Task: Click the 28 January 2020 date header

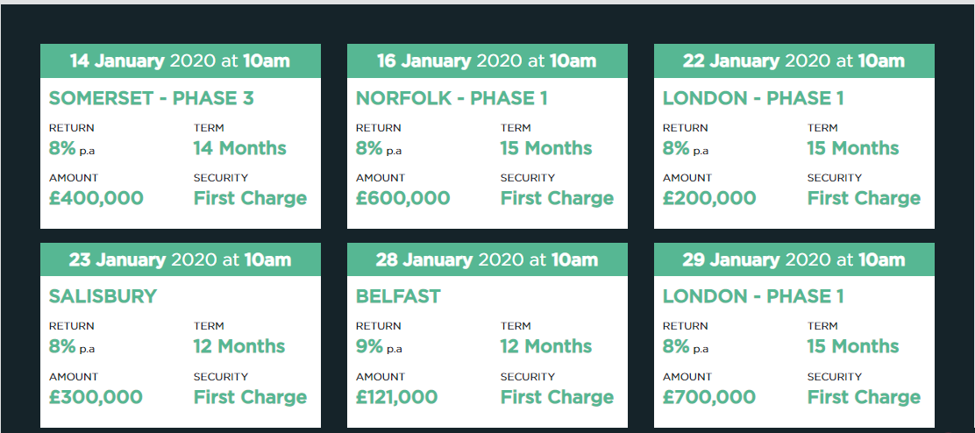Action: click(x=487, y=259)
